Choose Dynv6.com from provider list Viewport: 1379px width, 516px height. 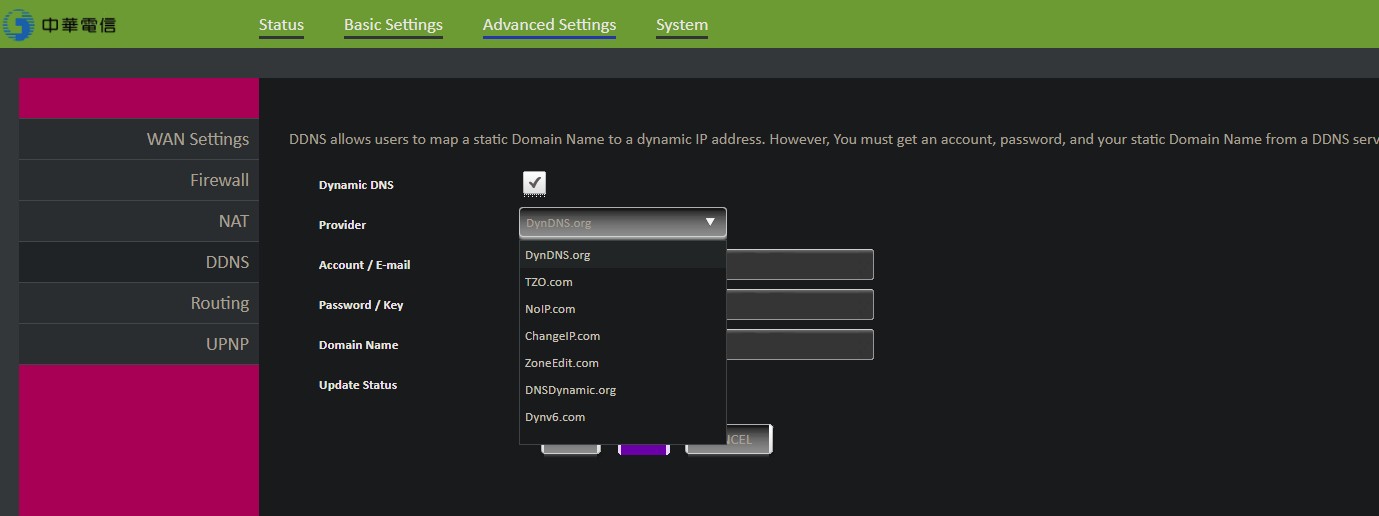tap(622, 417)
